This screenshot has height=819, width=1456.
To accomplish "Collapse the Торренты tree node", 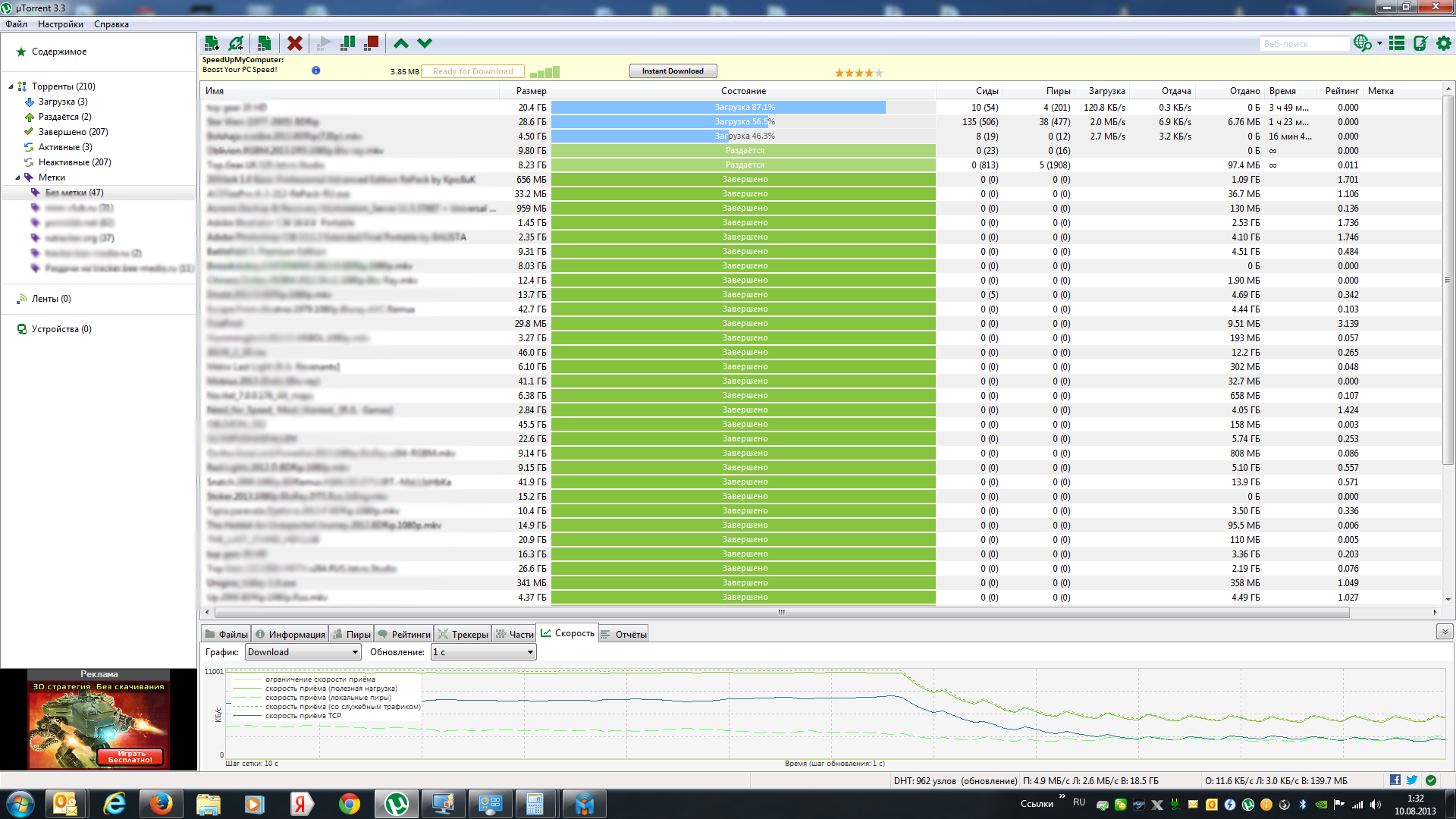I will point(11,86).
